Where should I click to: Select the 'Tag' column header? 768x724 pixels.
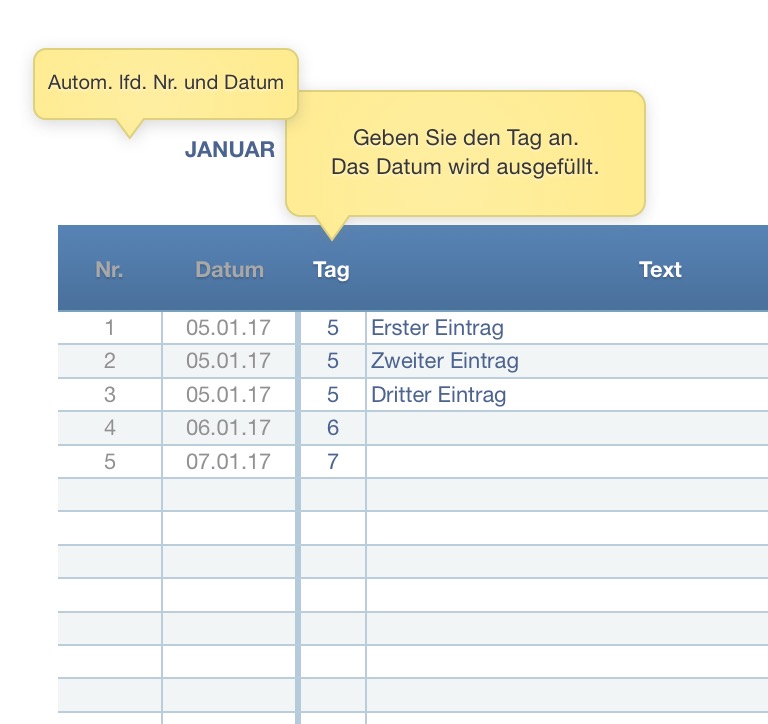pos(331,270)
